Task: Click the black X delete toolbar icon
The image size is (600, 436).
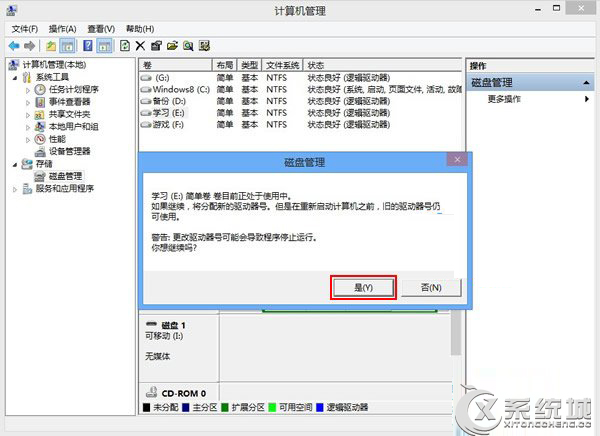Action: [x=140, y=46]
